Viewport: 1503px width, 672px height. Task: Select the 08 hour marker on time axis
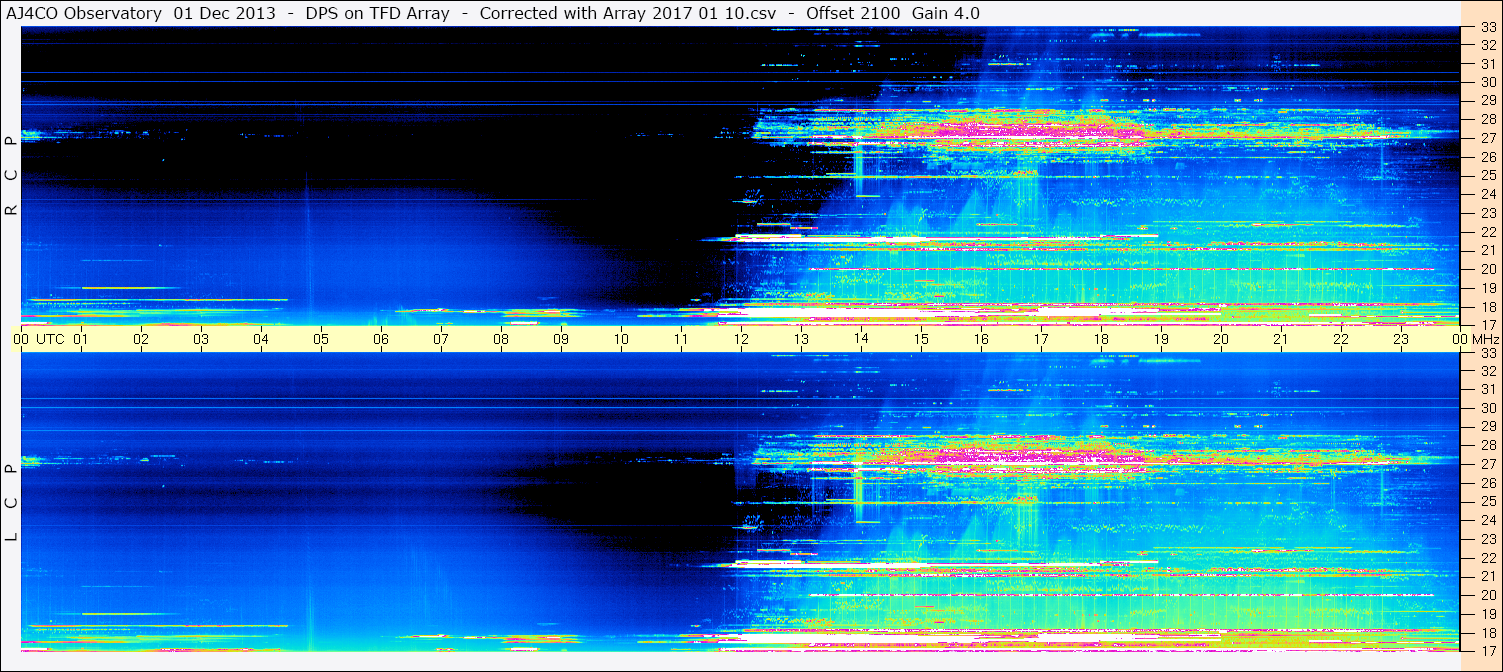[x=501, y=339]
